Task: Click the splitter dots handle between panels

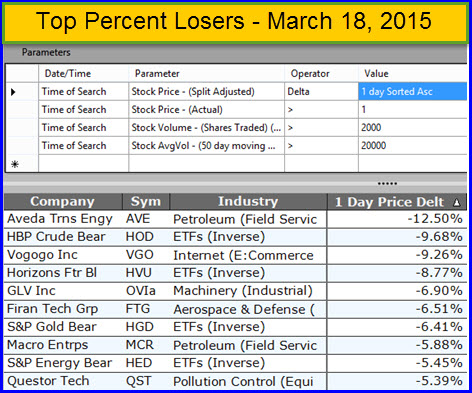Action: click(387, 183)
